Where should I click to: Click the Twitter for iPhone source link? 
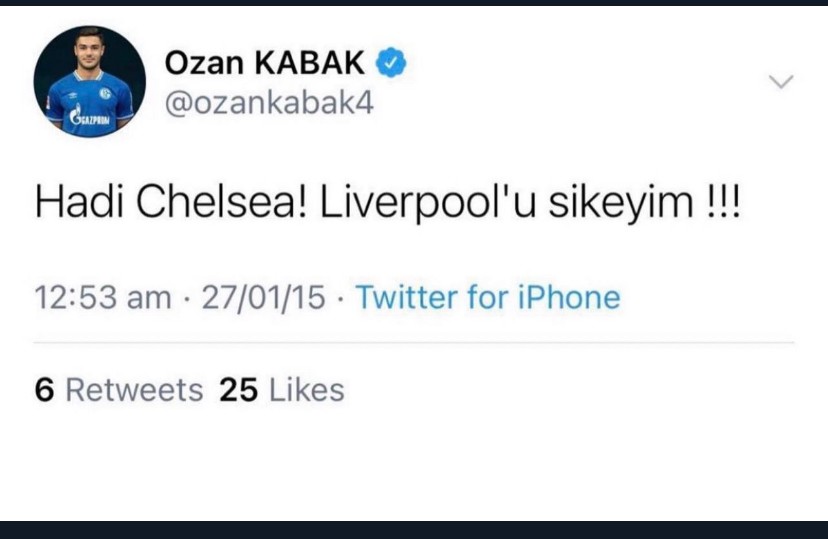(x=488, y=297)
